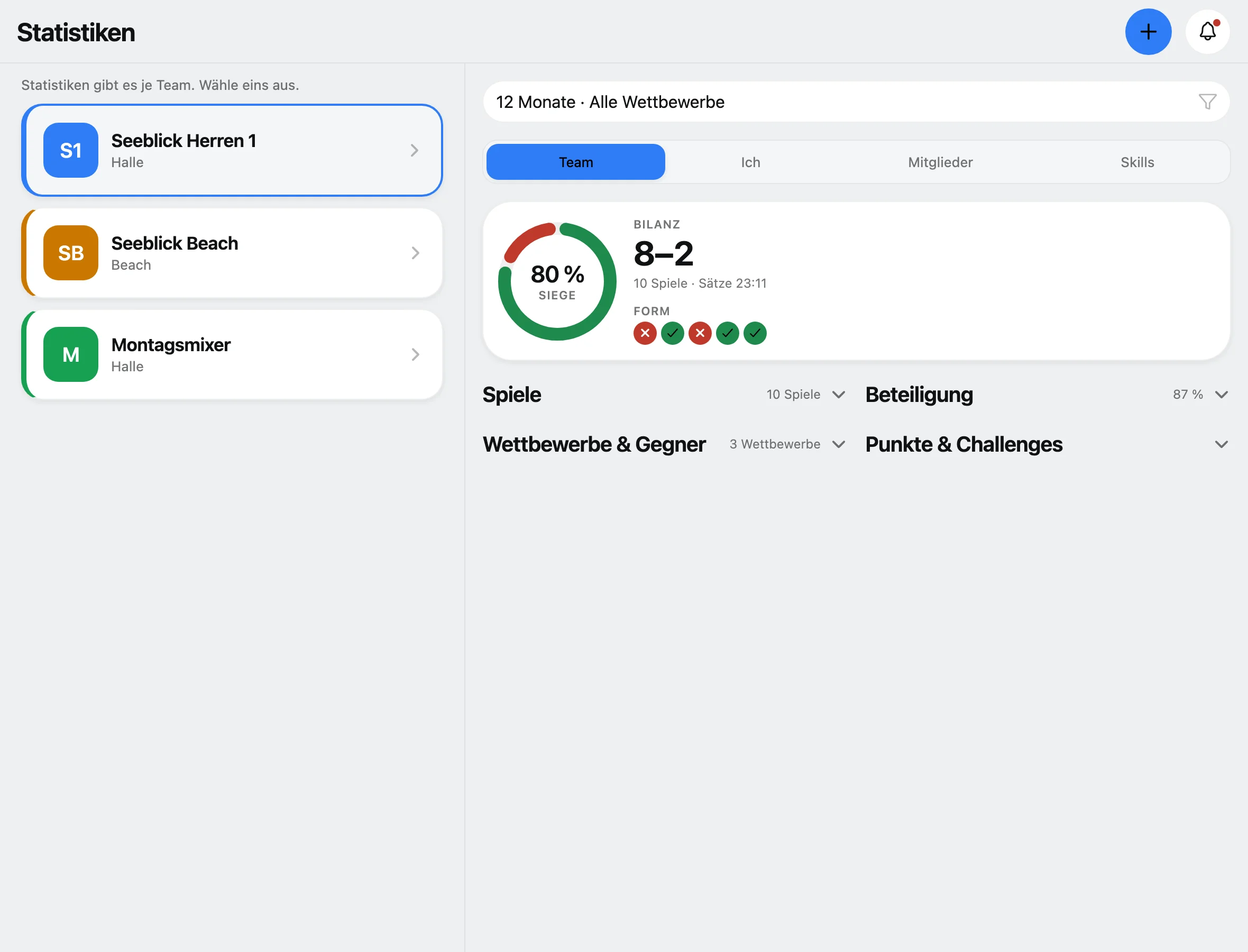Expand Wettbewerbe & Gegner section chevron

coord(839,444)
